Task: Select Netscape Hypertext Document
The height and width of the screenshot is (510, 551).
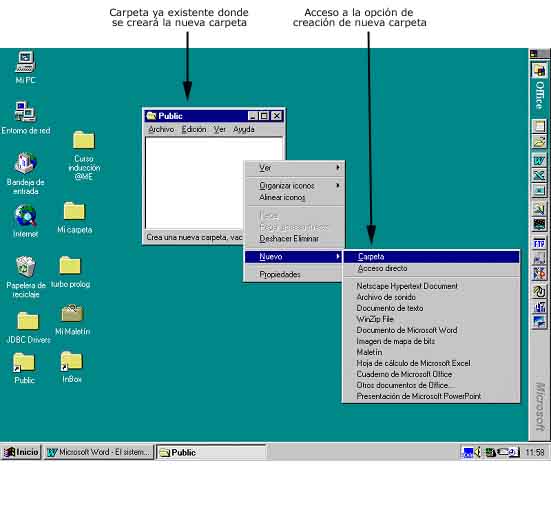Action: click(x=431, y=286)
